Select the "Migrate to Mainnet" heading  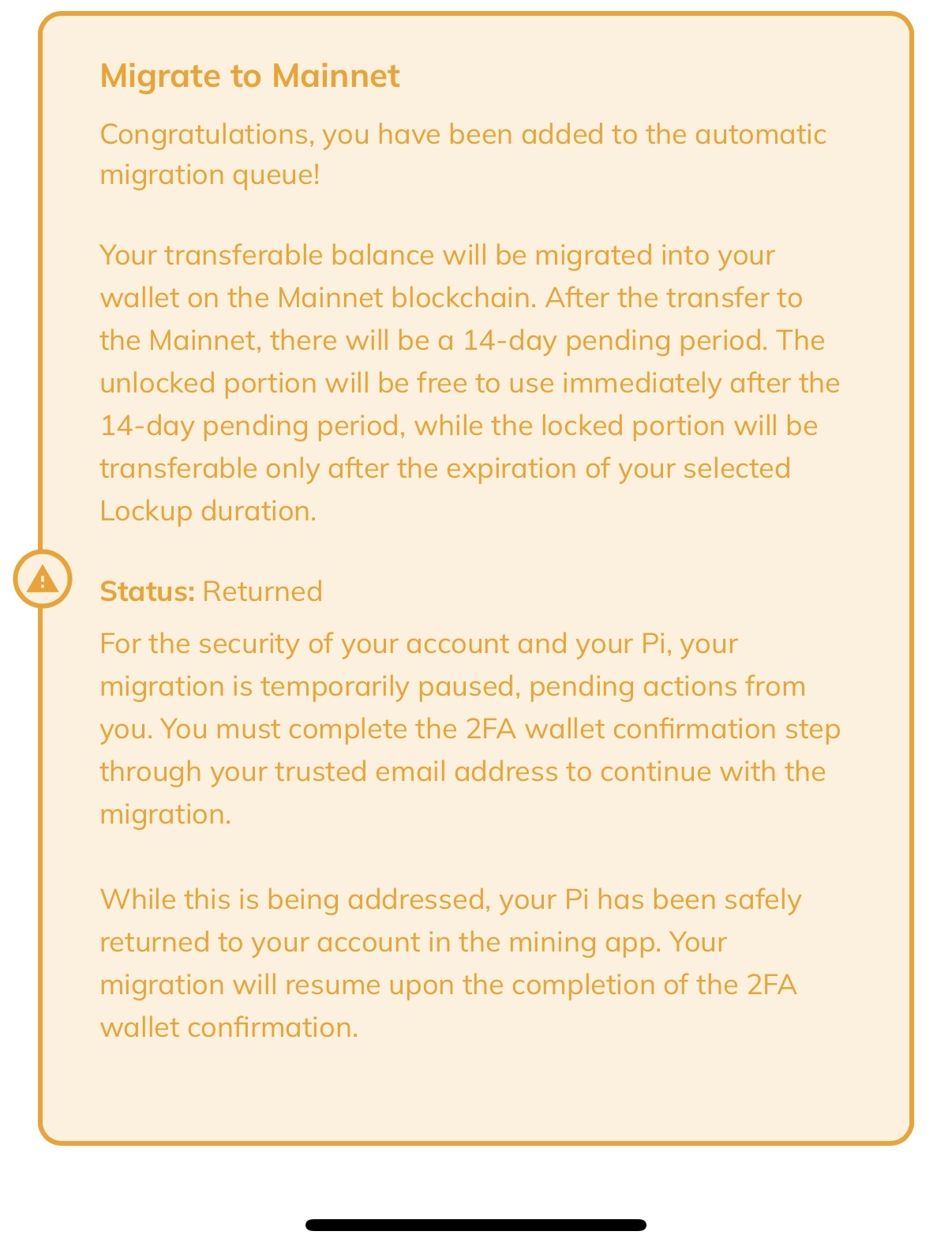(x=250, y=76)
